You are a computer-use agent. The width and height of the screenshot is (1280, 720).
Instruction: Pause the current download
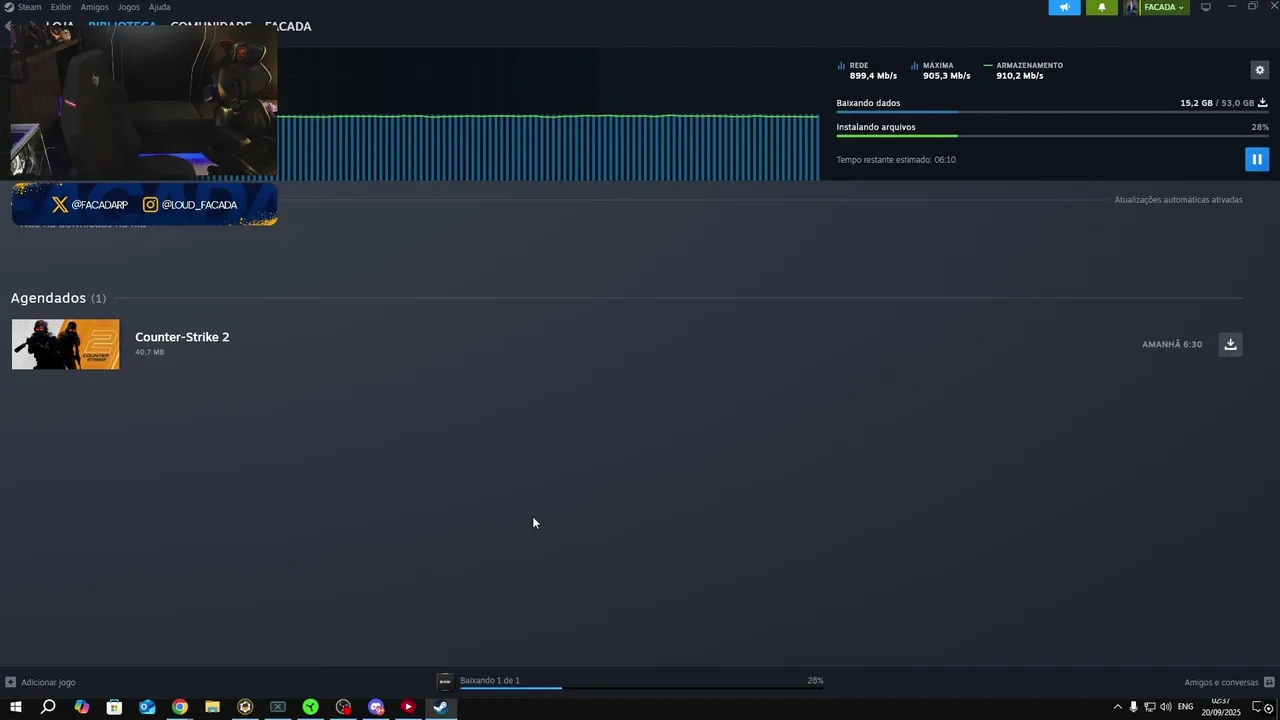tap(1257, 159)
